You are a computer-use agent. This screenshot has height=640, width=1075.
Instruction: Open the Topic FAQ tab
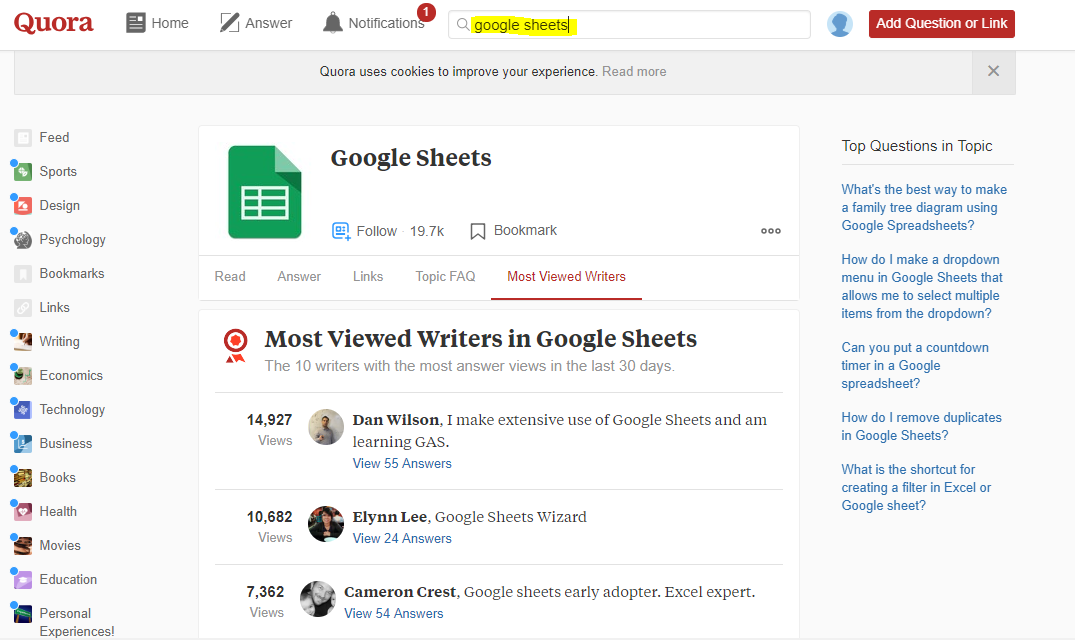pyautogui.click(x=445, y=277)
